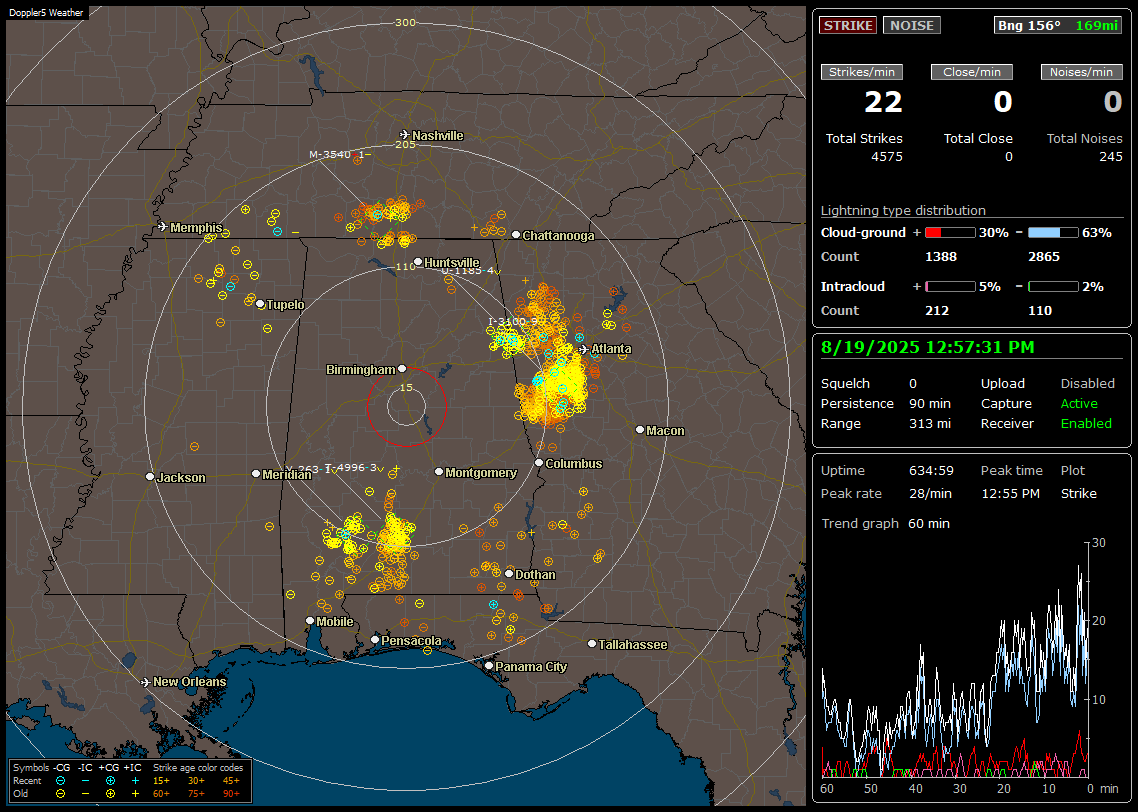The width and height of the screenshot is (1138, 812).
Task: Click the bearing and distance readout box
Action: coord(1058,25)
